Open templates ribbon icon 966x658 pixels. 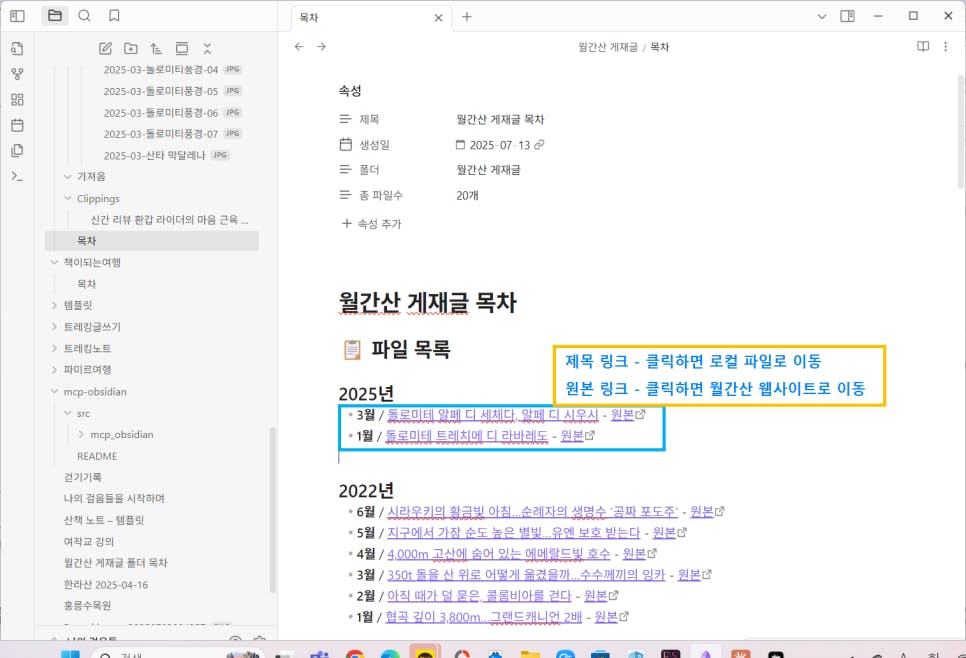[17, 151]
